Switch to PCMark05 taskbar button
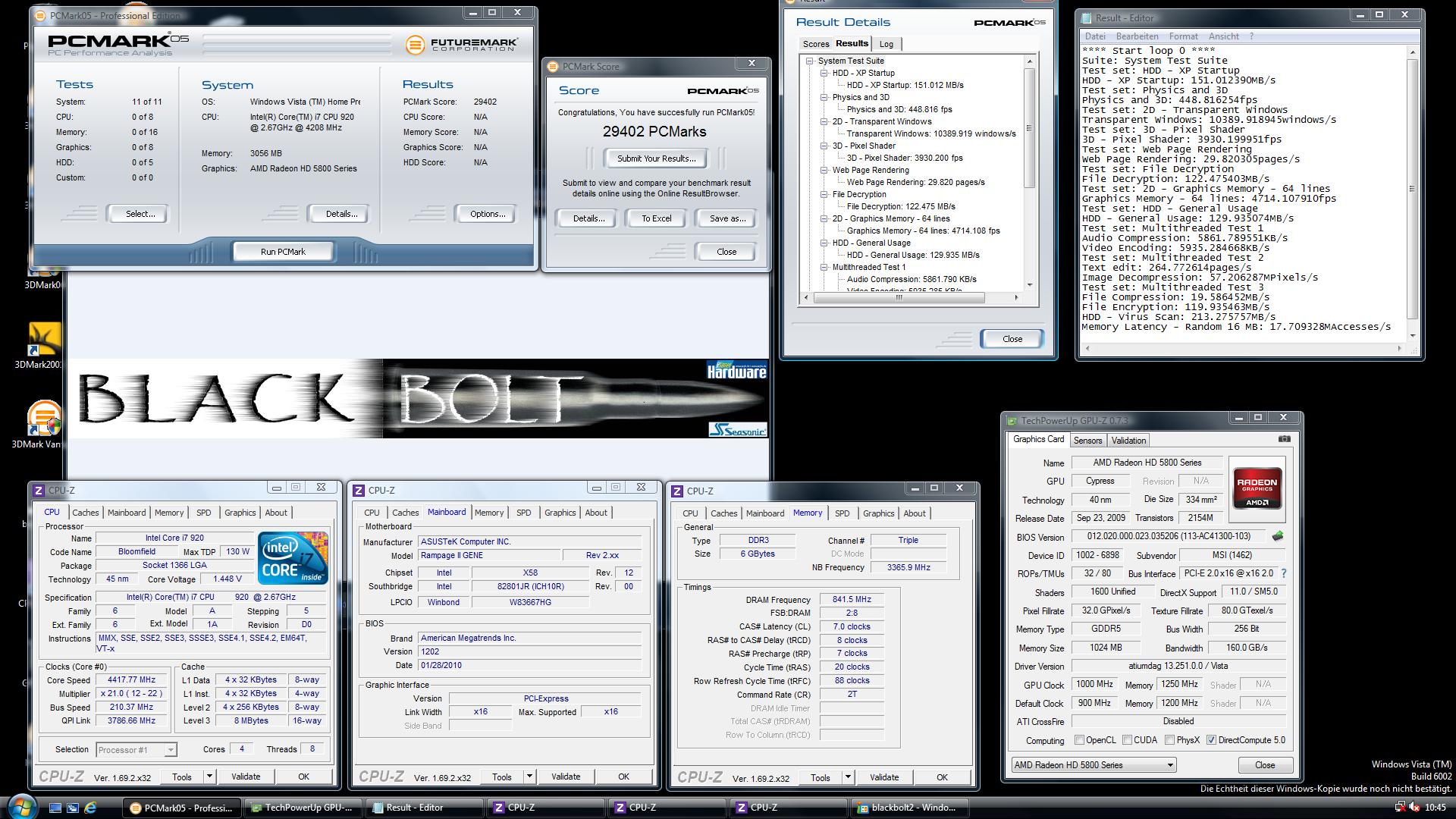The width and height of the screenshot is (1456, 819). (182, 808)
